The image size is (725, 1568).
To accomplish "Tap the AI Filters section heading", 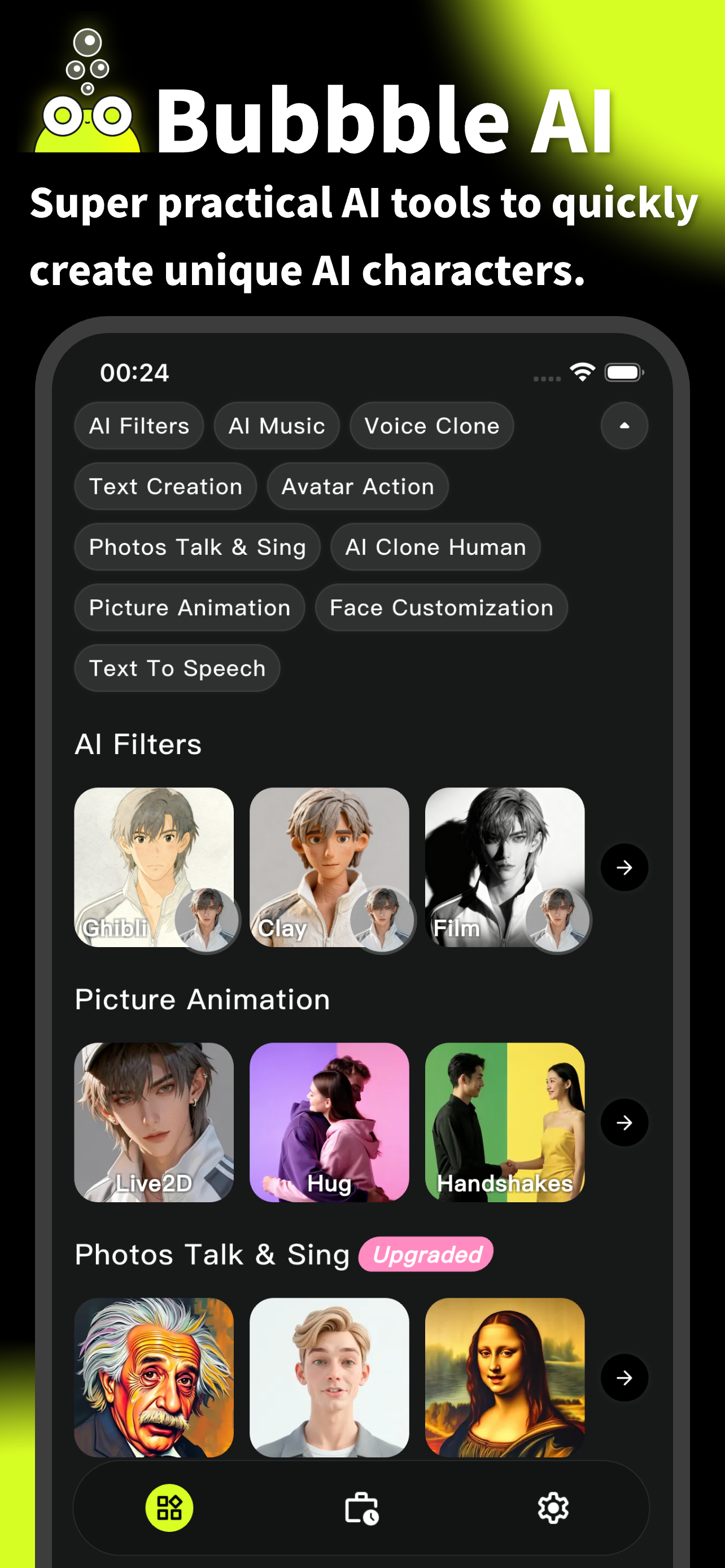I will click(138, 744).
